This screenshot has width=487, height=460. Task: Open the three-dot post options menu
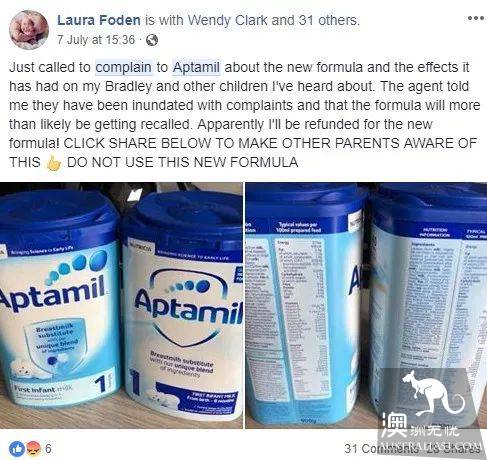pos(475,18)
